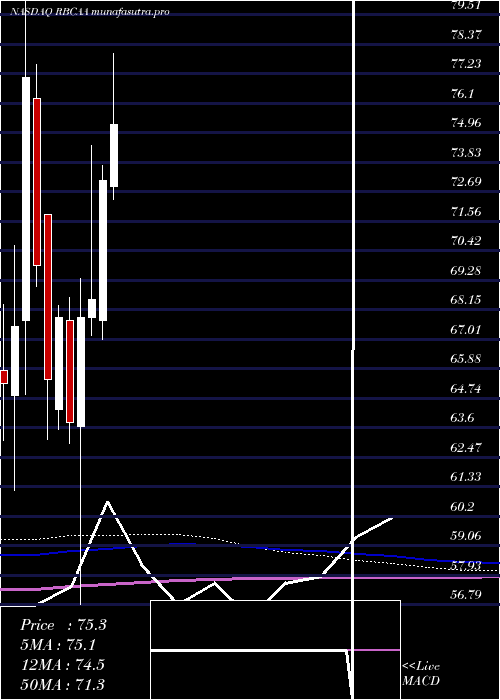Click the 73.83 price axis label
The width and height of the screenshot is (500, 700).
pyautogui.click(x=466, y=153)
